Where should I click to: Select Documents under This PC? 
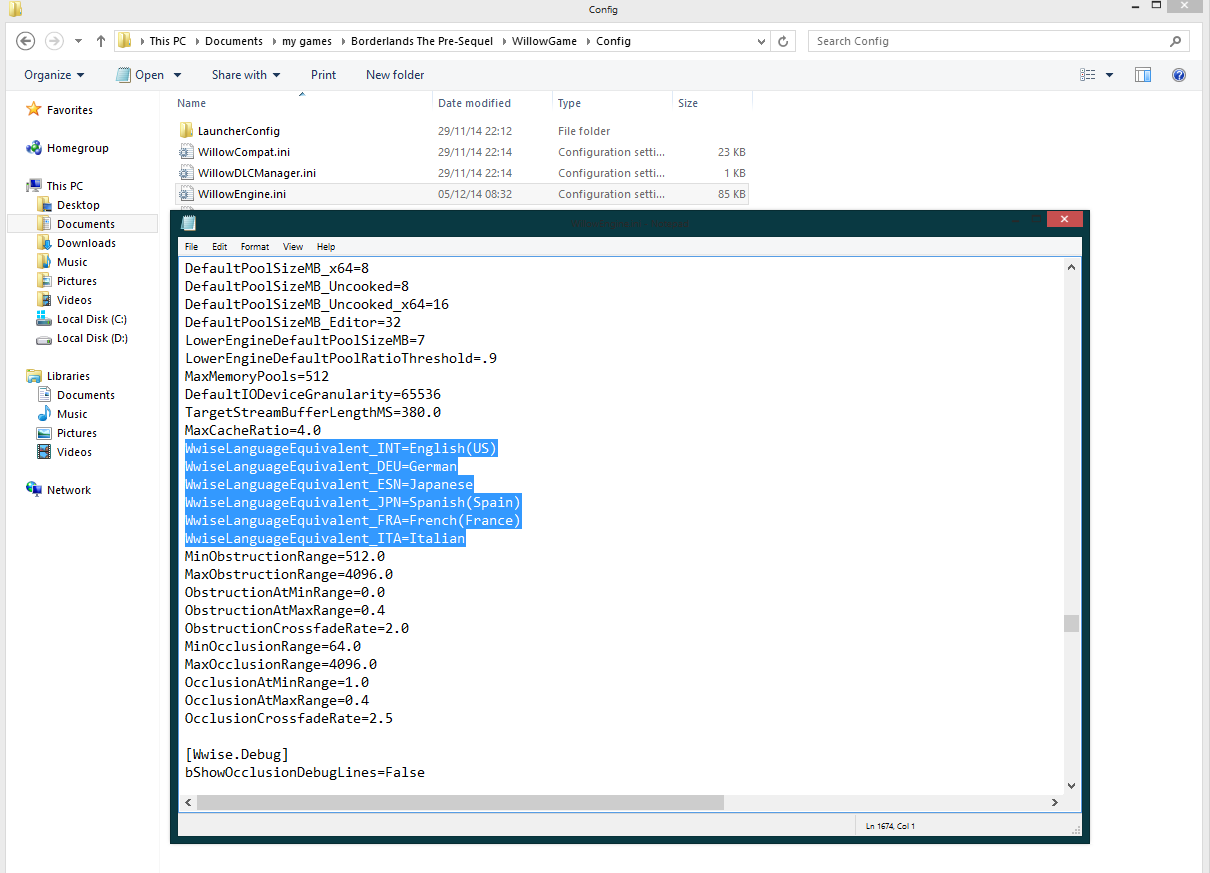tap(85, 224)
